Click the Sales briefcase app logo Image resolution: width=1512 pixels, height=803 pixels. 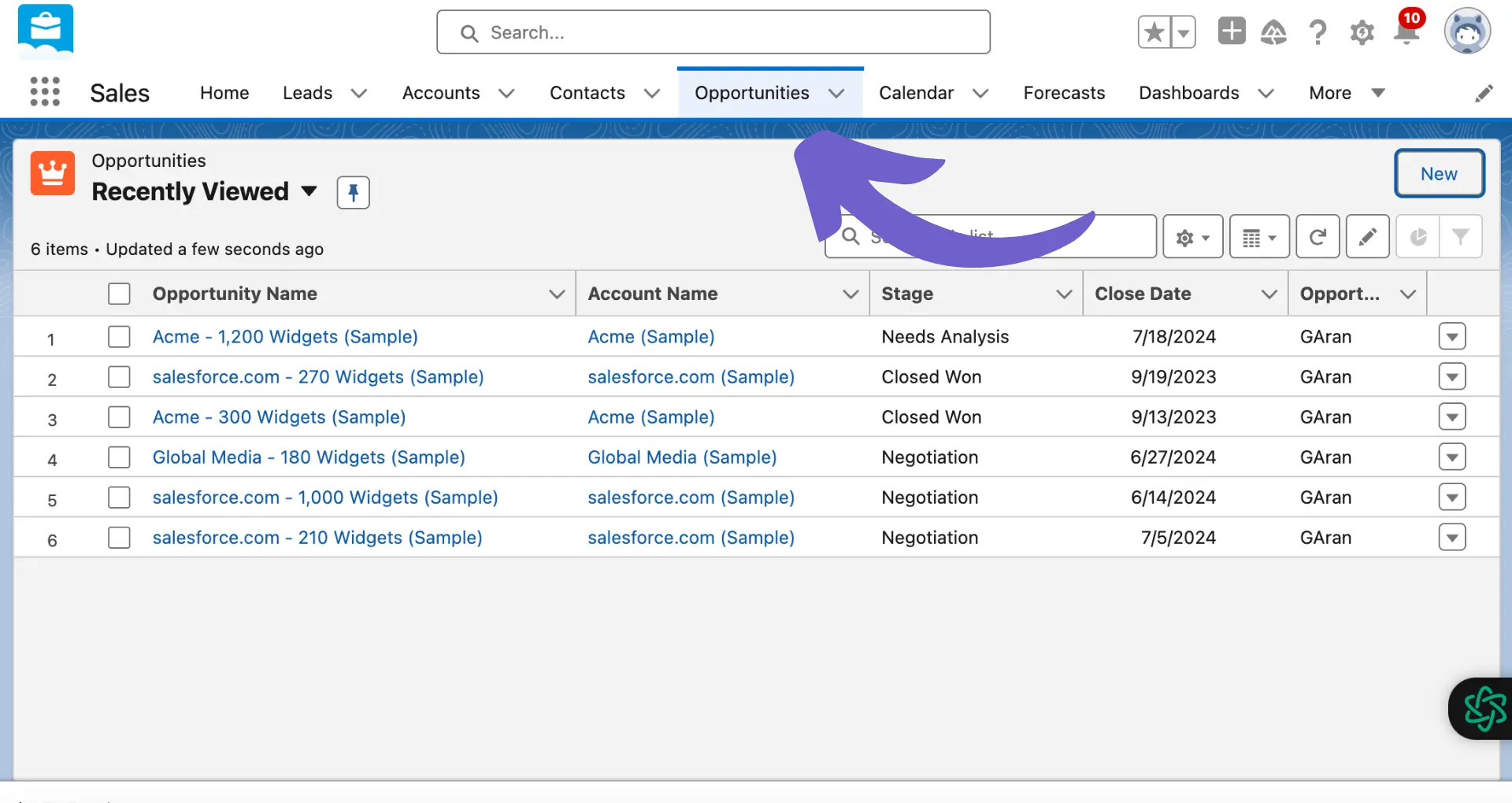click(x=46, y=31)
